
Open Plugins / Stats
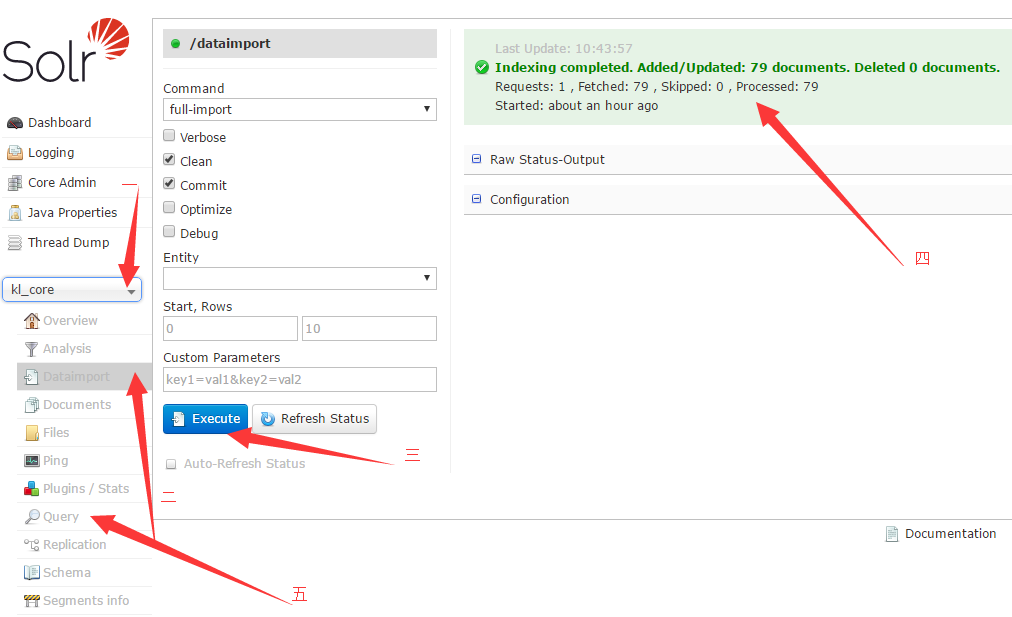[85, 489]
